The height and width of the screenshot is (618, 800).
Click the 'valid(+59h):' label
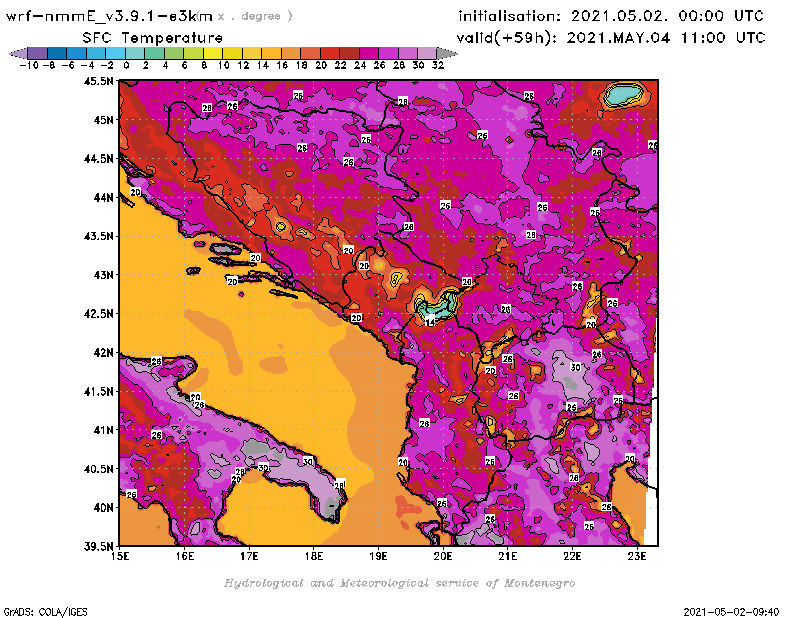pos(507,38)
